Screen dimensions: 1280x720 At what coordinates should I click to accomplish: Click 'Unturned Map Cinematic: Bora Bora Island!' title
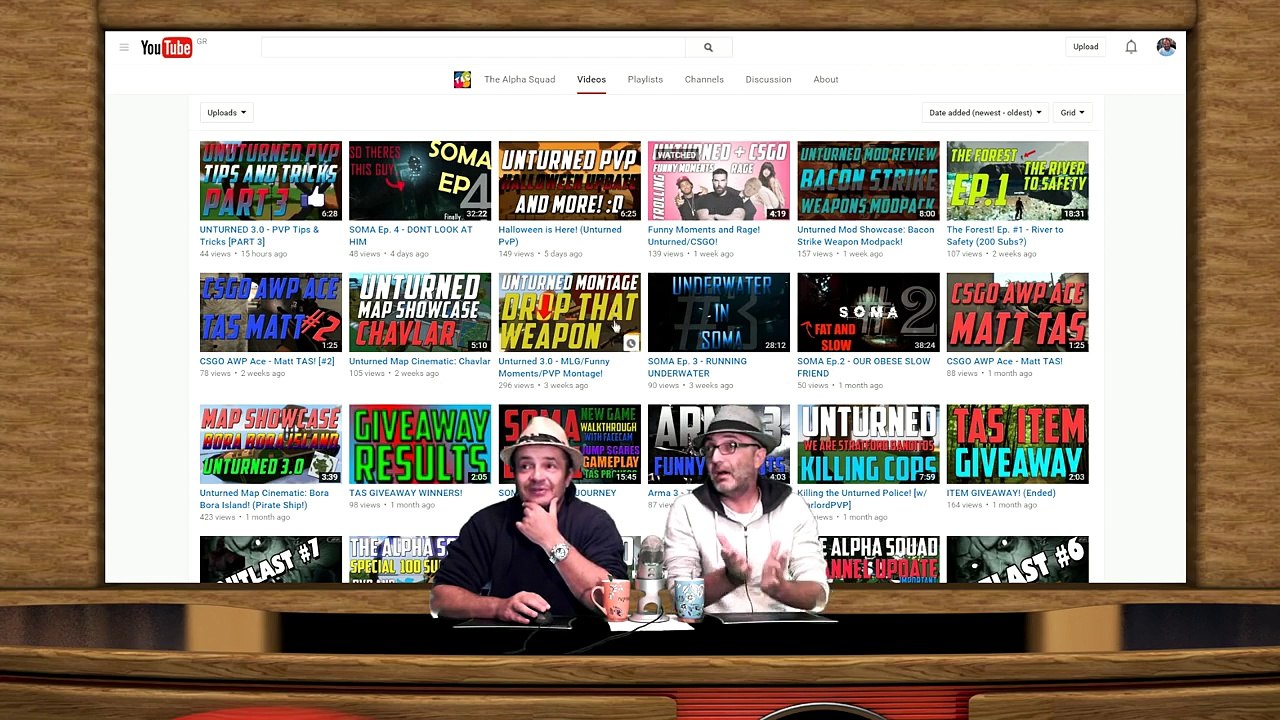click(x=264, y=499)
